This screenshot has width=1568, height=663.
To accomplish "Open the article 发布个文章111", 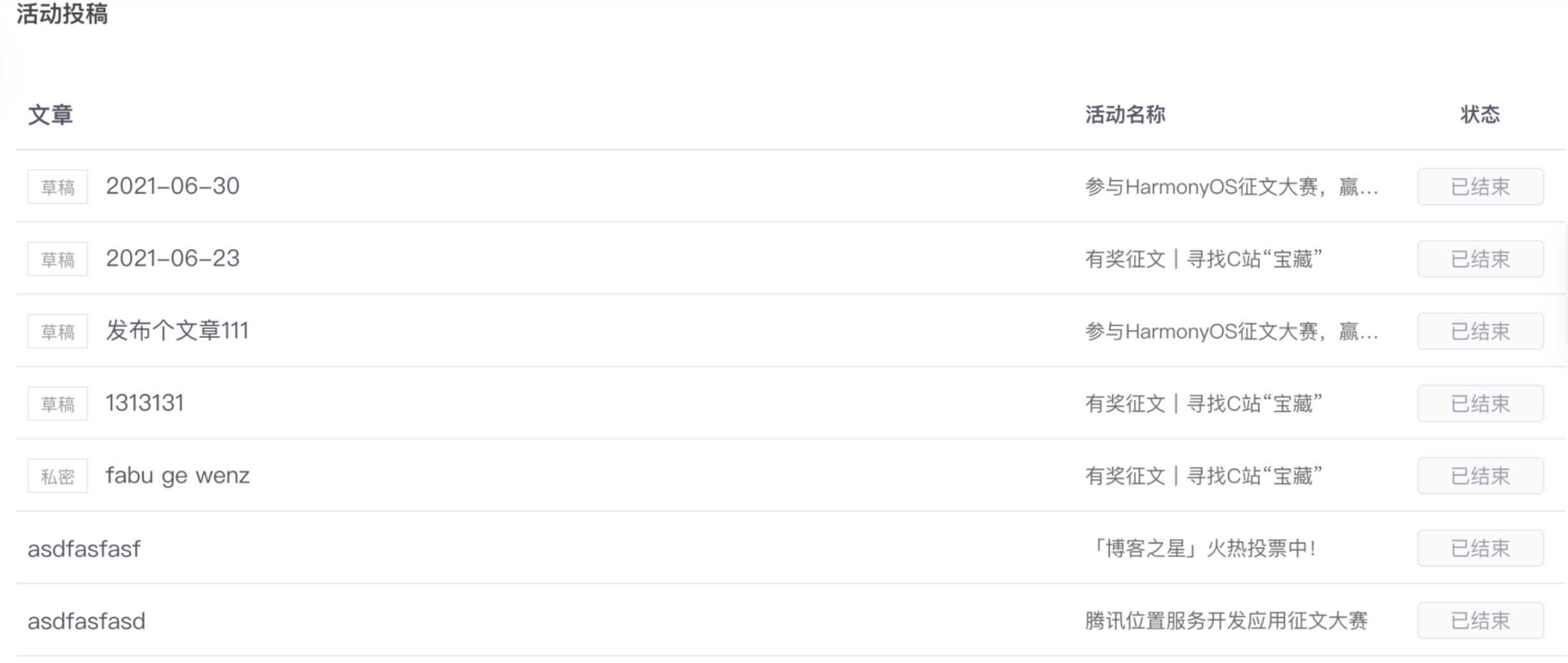I will 177,331.
